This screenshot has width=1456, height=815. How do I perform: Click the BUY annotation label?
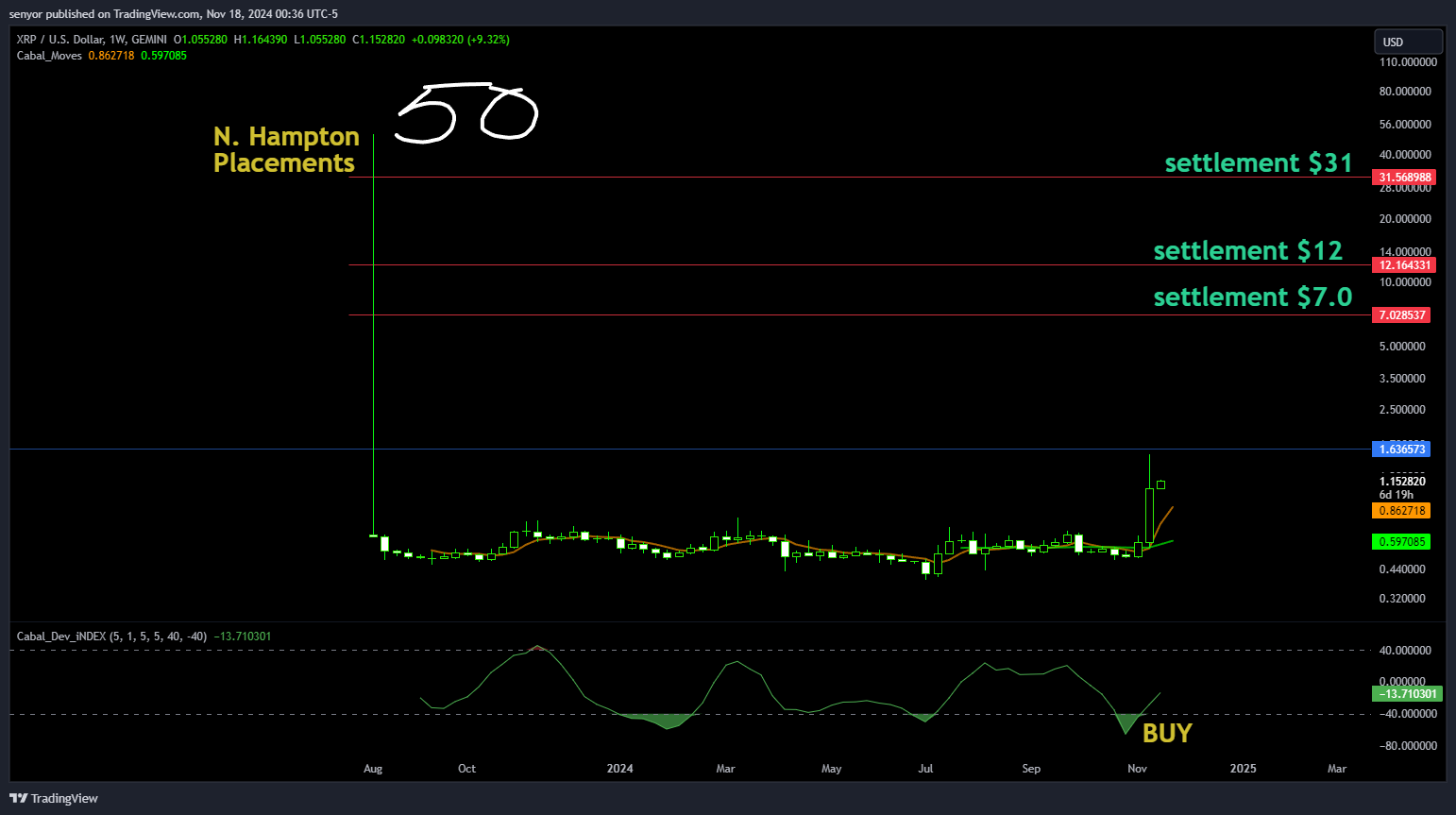click(1167, 734)
